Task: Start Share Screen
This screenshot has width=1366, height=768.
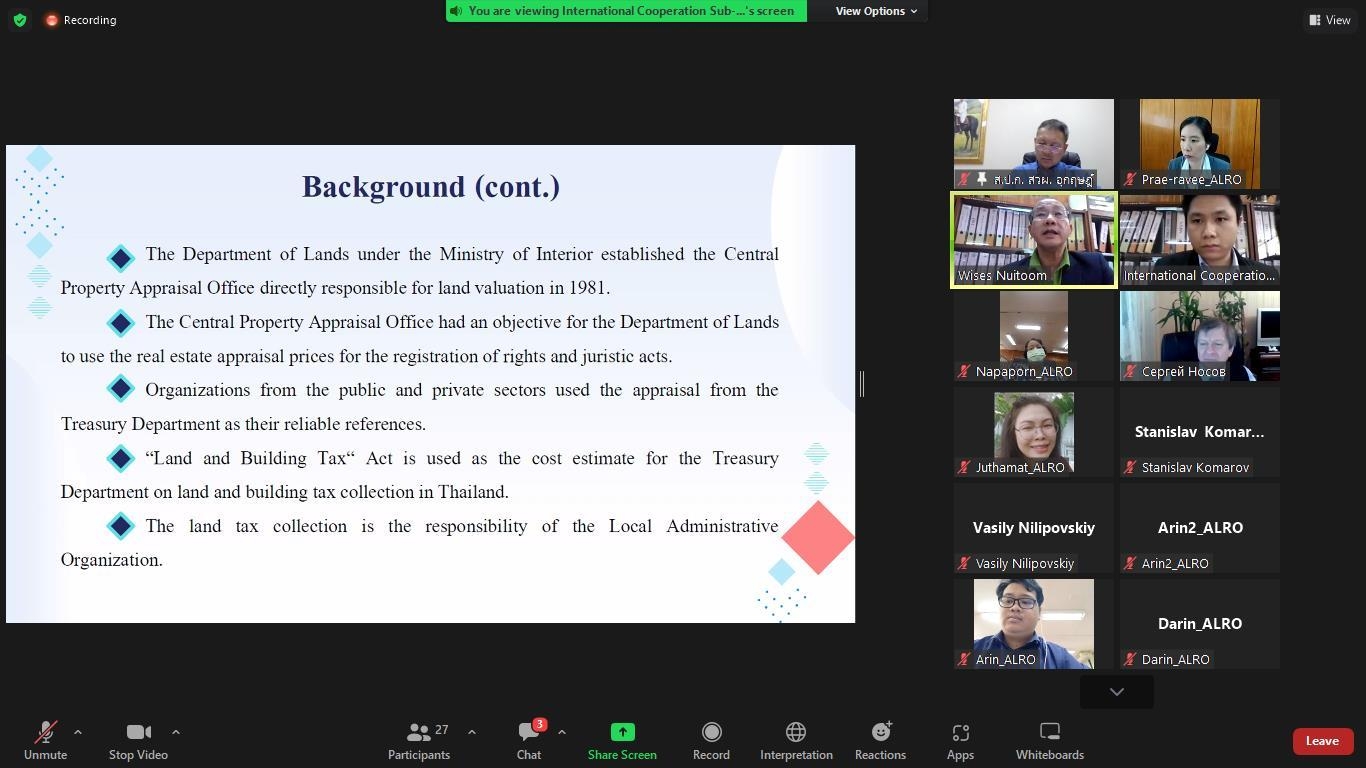Action: pos(622,741)
